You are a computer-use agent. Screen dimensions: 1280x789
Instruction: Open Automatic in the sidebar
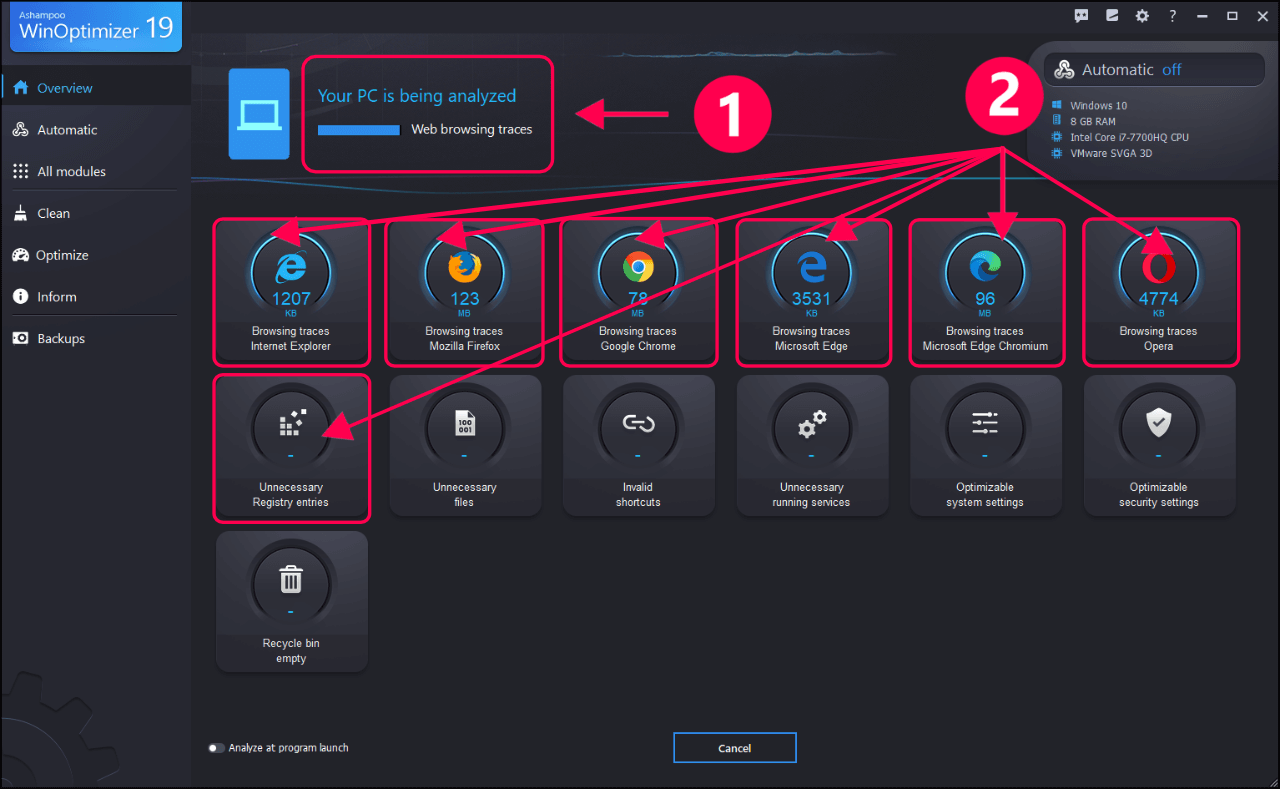point(95,130)
